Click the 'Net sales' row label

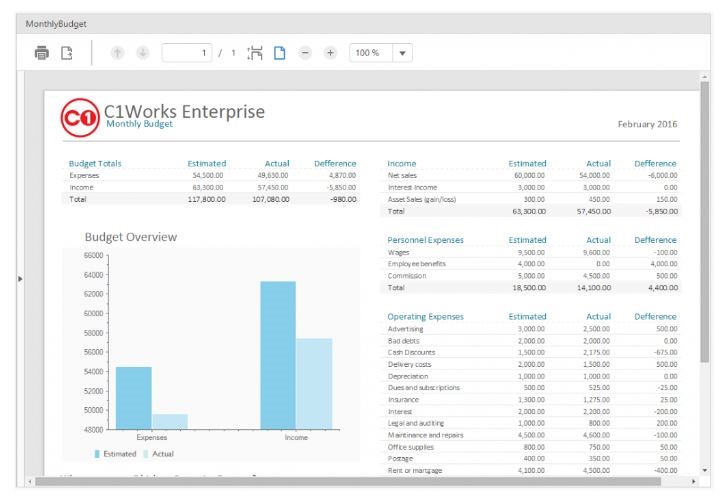pyautogui.click(x=402, y=176)
